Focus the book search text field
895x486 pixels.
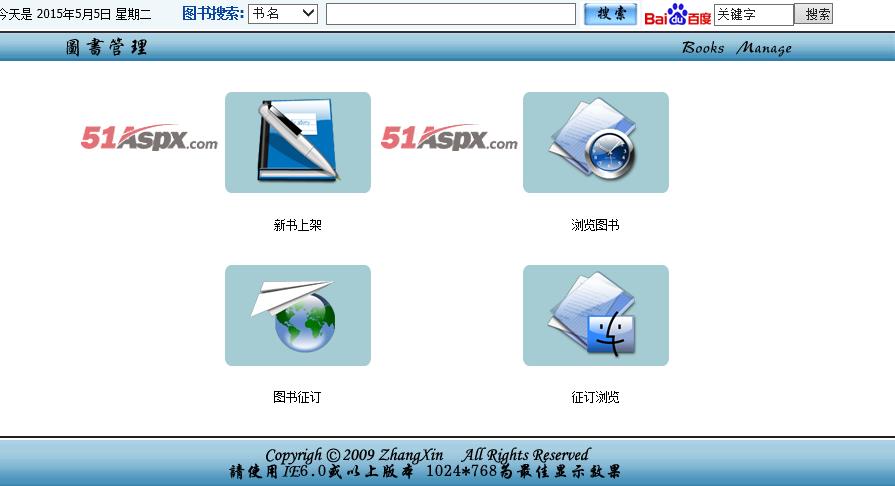coord(451,14)
